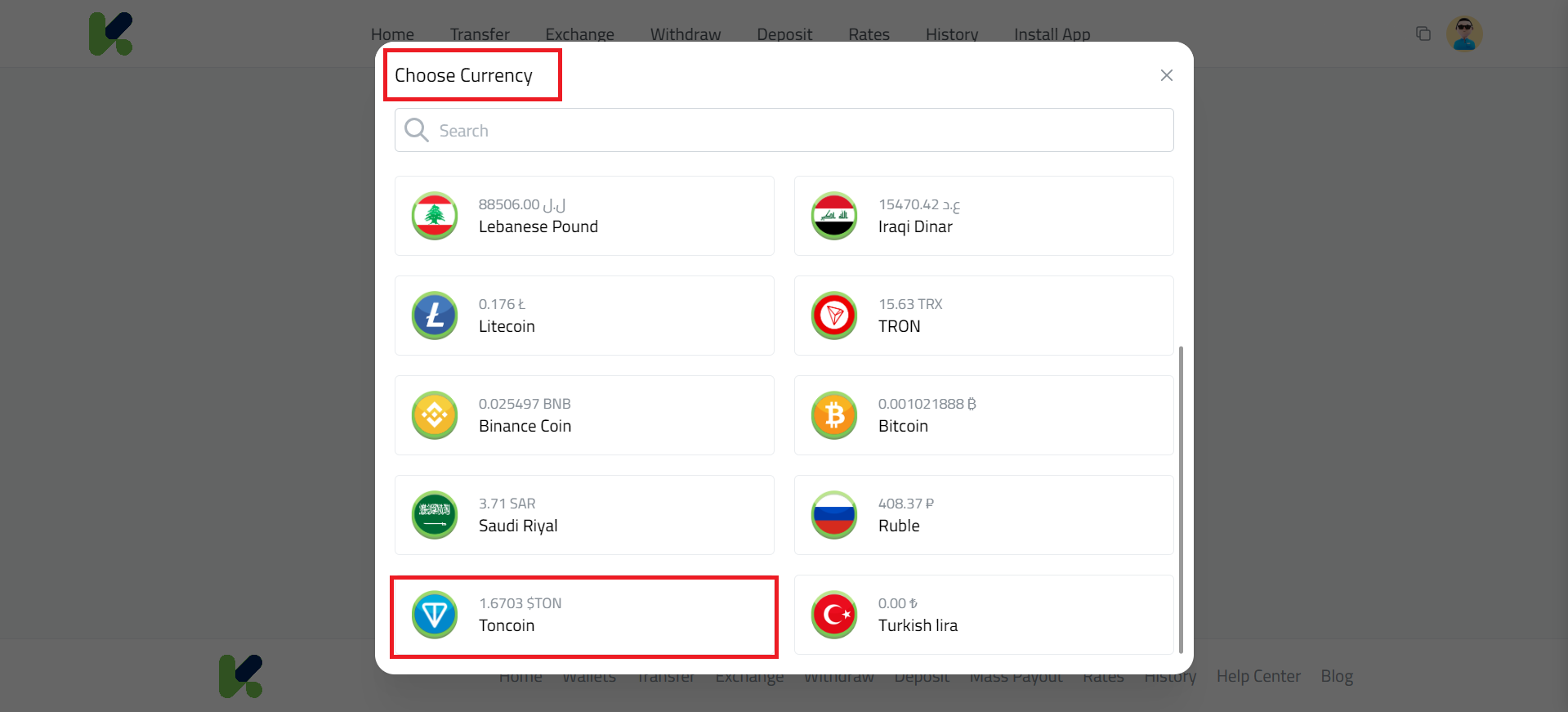Click the header K logo
This screenshot has height=712, width=1568.
coord(110,34)
